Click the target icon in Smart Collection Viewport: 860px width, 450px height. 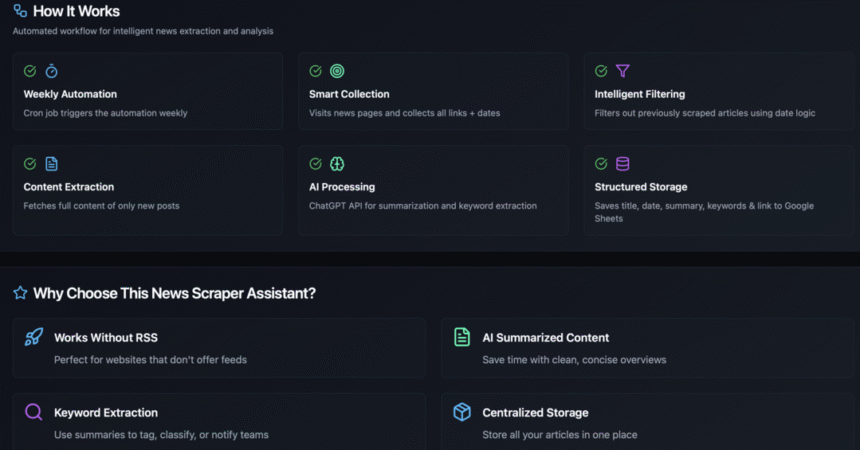click(x=337, y=71)
